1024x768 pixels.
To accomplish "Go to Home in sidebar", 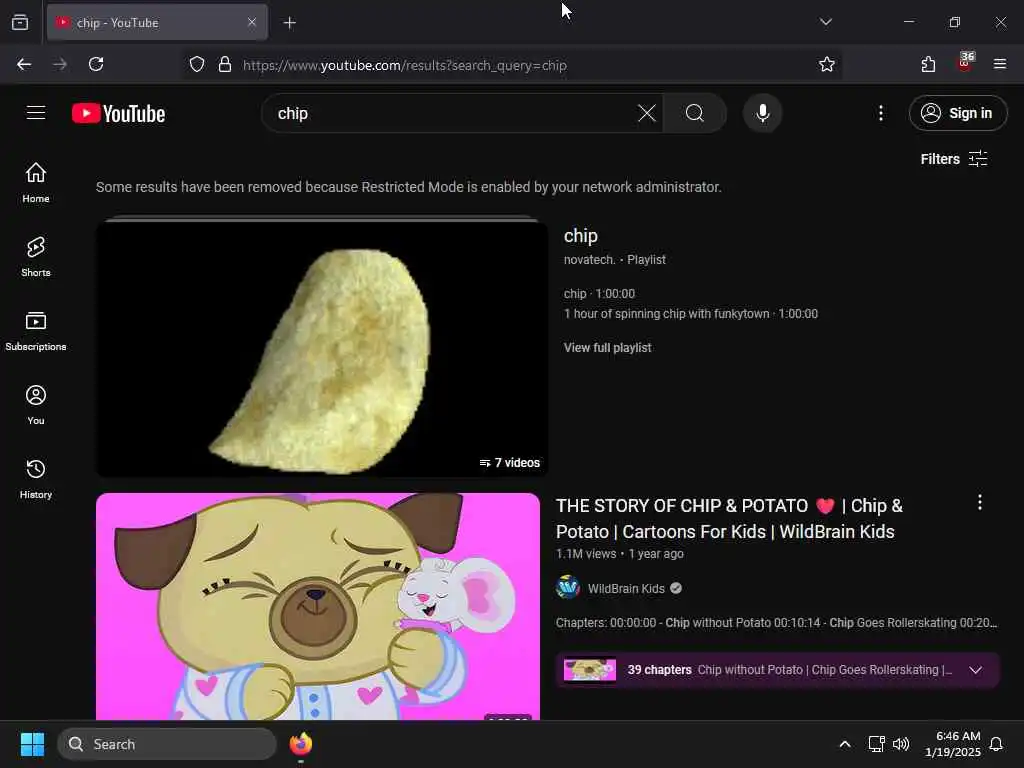I will [x=36, y=183].
